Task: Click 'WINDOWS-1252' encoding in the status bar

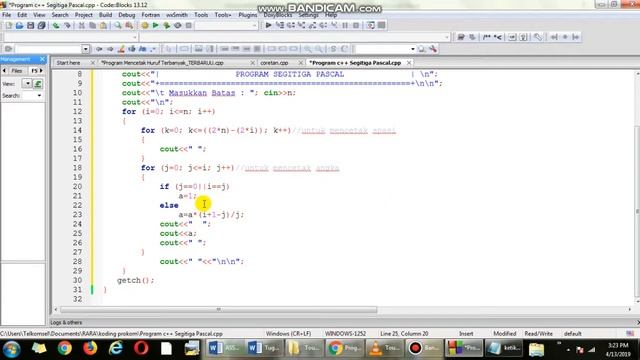Action: pos(345,333)
